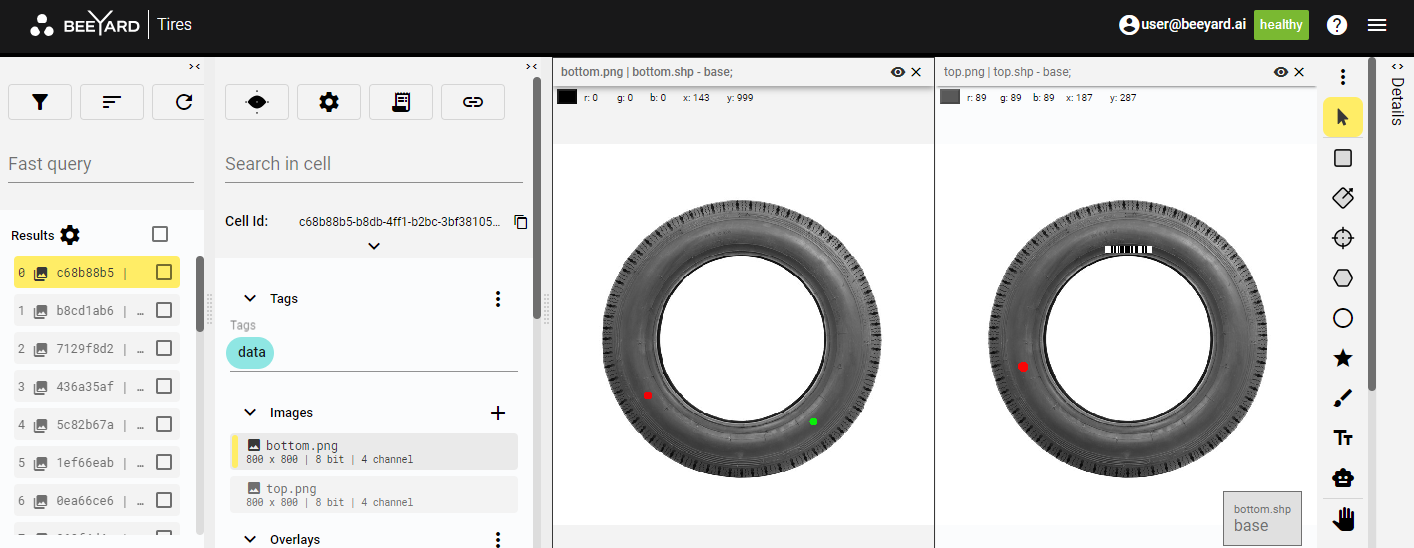Select the circle drawing tool
Screen dimensions: 1414x548
1343,318
